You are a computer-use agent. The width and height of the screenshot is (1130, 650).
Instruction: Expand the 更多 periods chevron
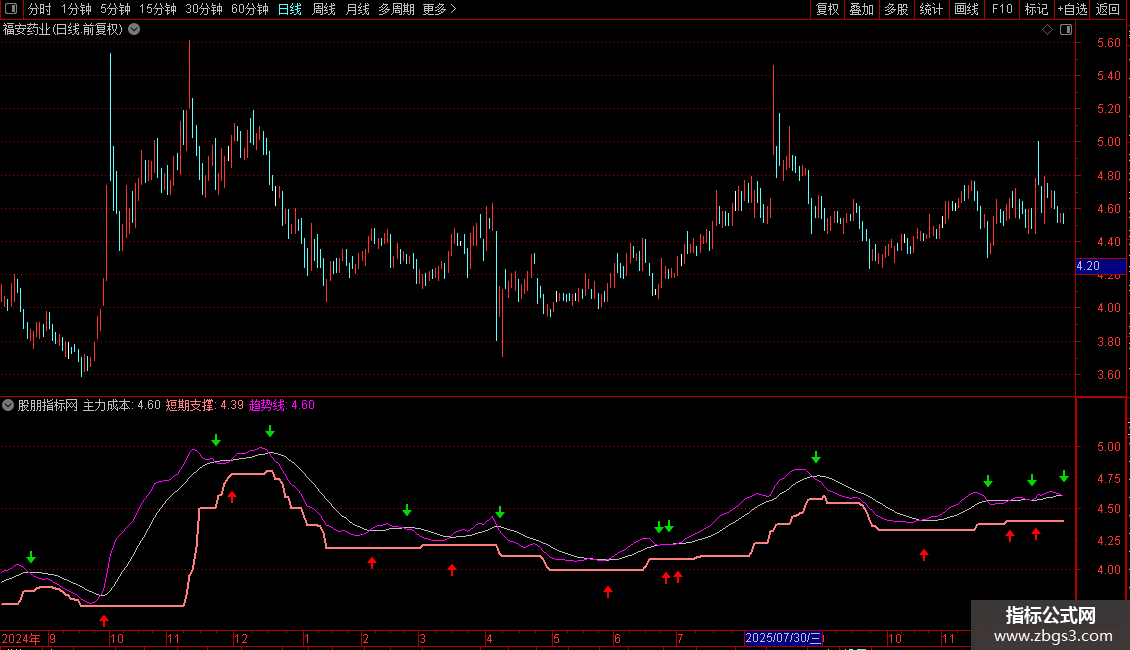click(x=453, y=9)
